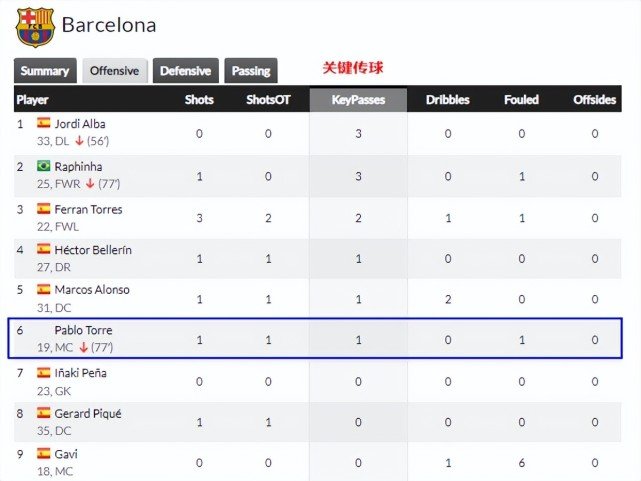Click Raphinha's red substituted-off arrow
This screenshot has height=481, width=641.
pyautogui.click(x=90, y=183)
